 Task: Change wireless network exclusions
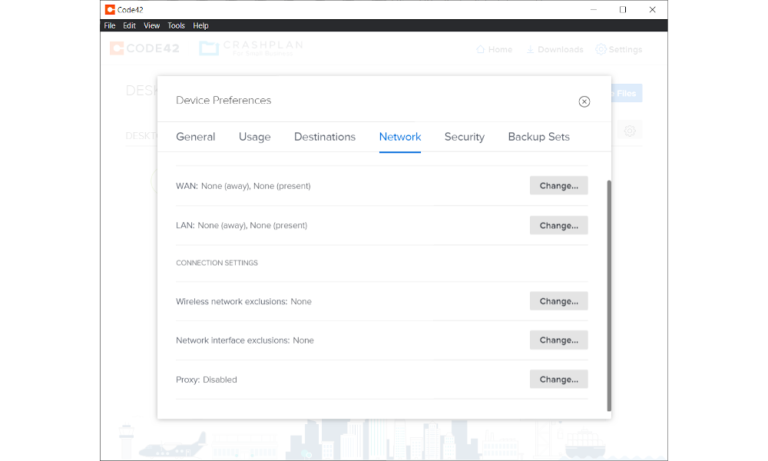(x=559, y=301)
